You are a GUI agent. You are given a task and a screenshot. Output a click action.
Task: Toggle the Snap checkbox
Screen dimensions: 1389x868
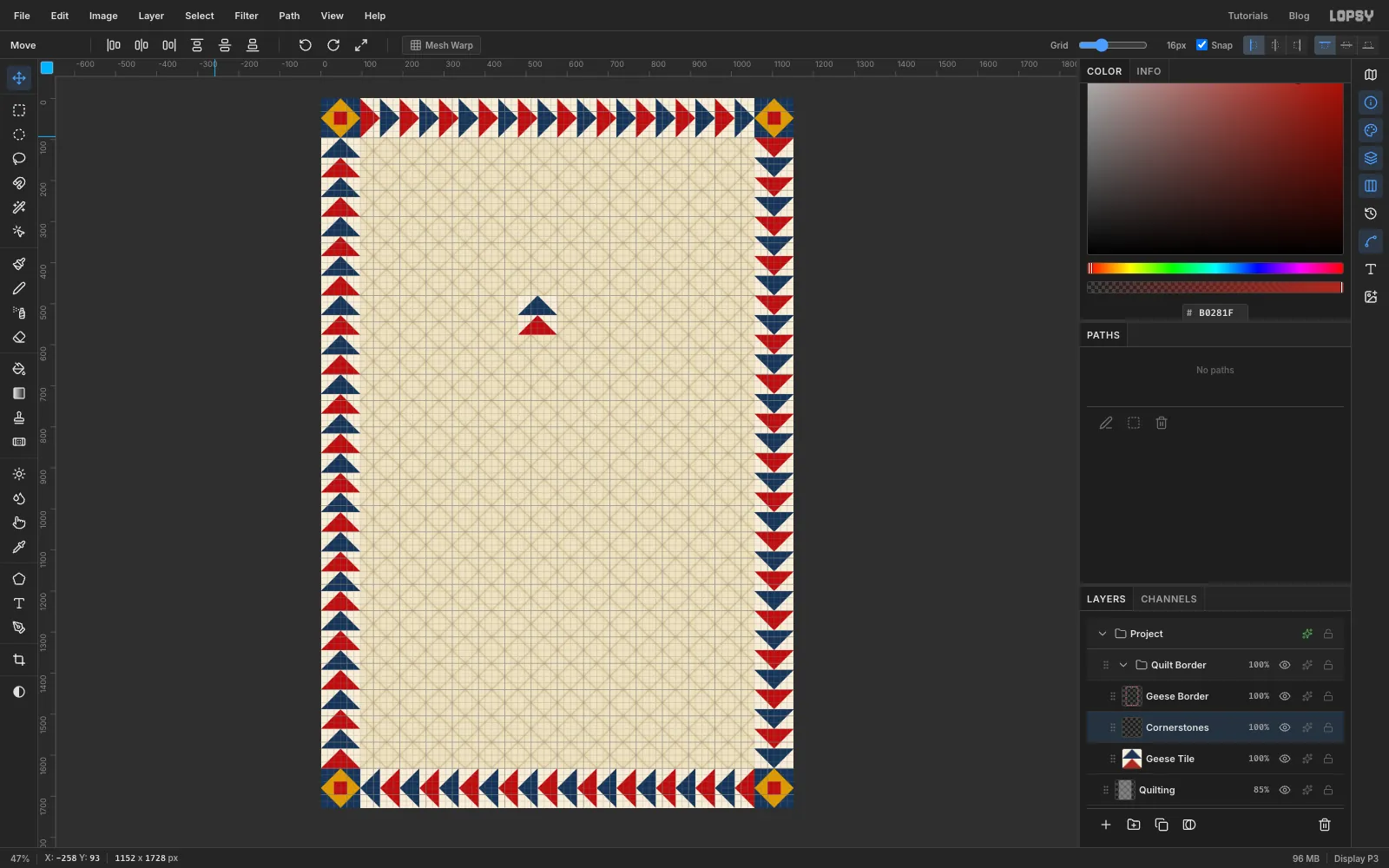click(1201, 45)
